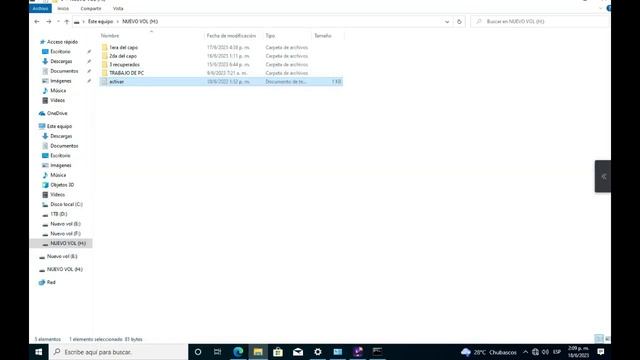
Task: Click NUEVO VOL (H:) breadcrumb in address bar
Action: (x=140, y=22)
